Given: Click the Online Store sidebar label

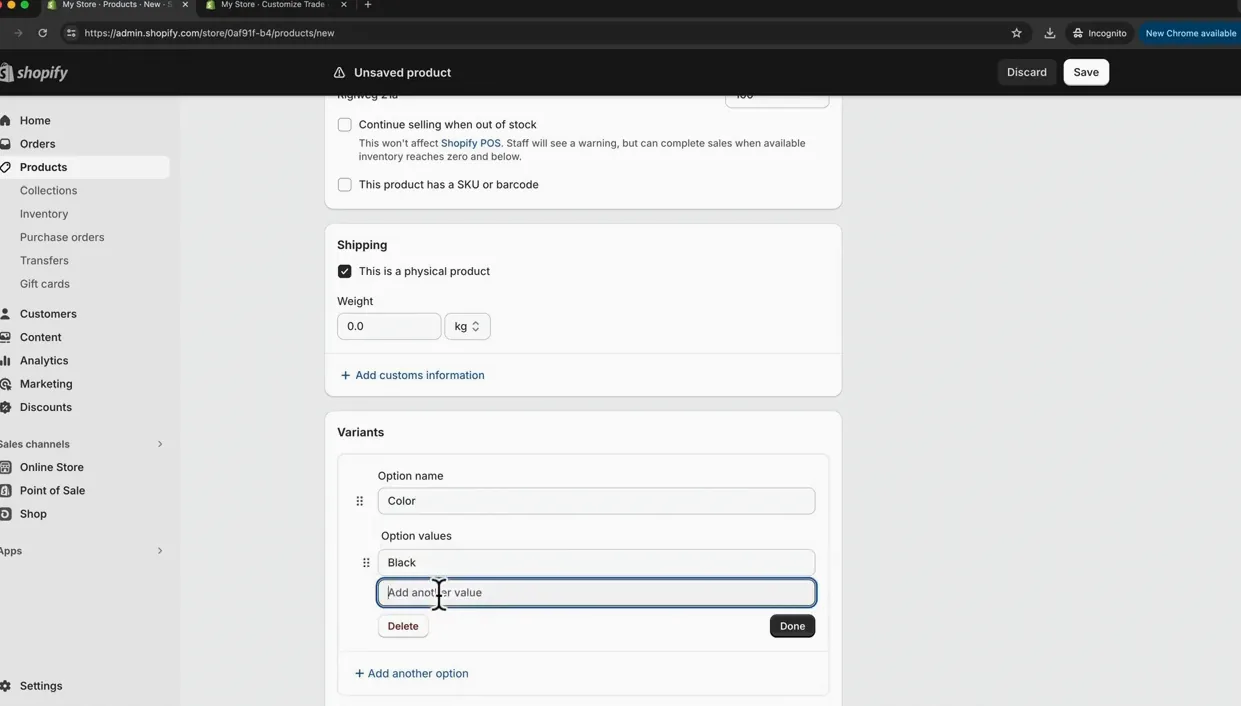Looking at the screenshot, I should click(52, 467).
